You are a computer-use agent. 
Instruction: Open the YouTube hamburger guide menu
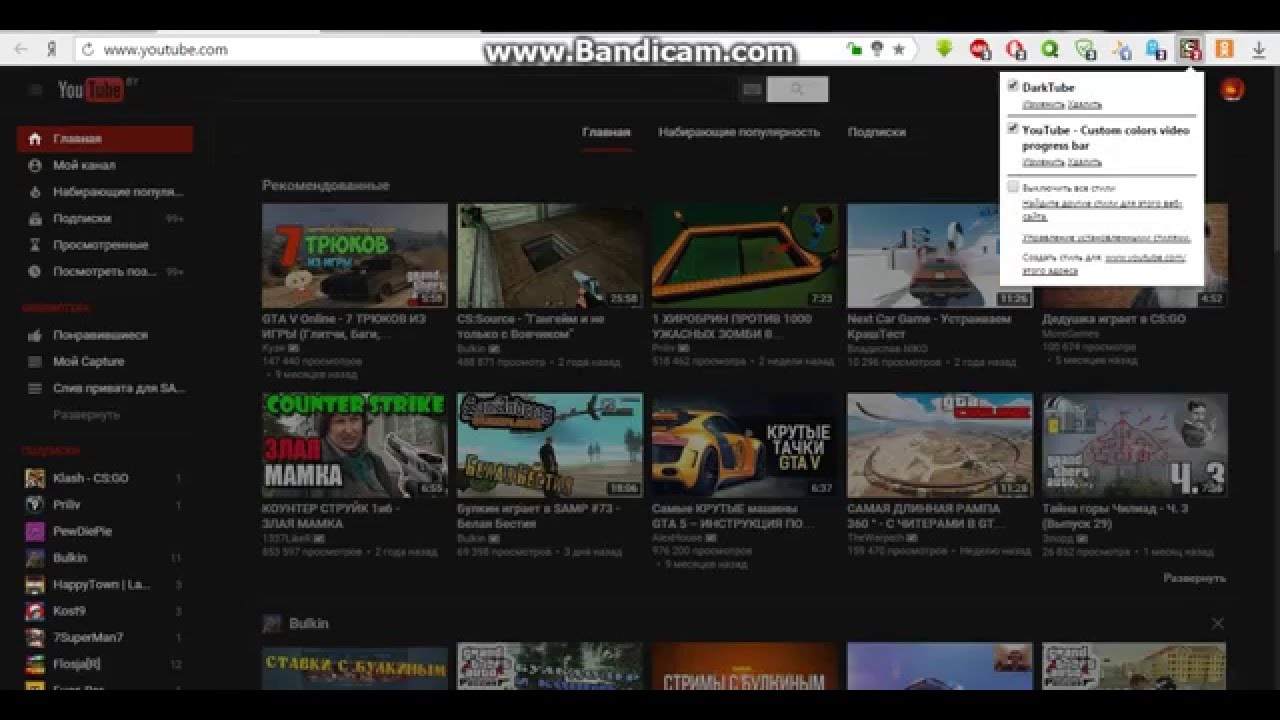36,90
